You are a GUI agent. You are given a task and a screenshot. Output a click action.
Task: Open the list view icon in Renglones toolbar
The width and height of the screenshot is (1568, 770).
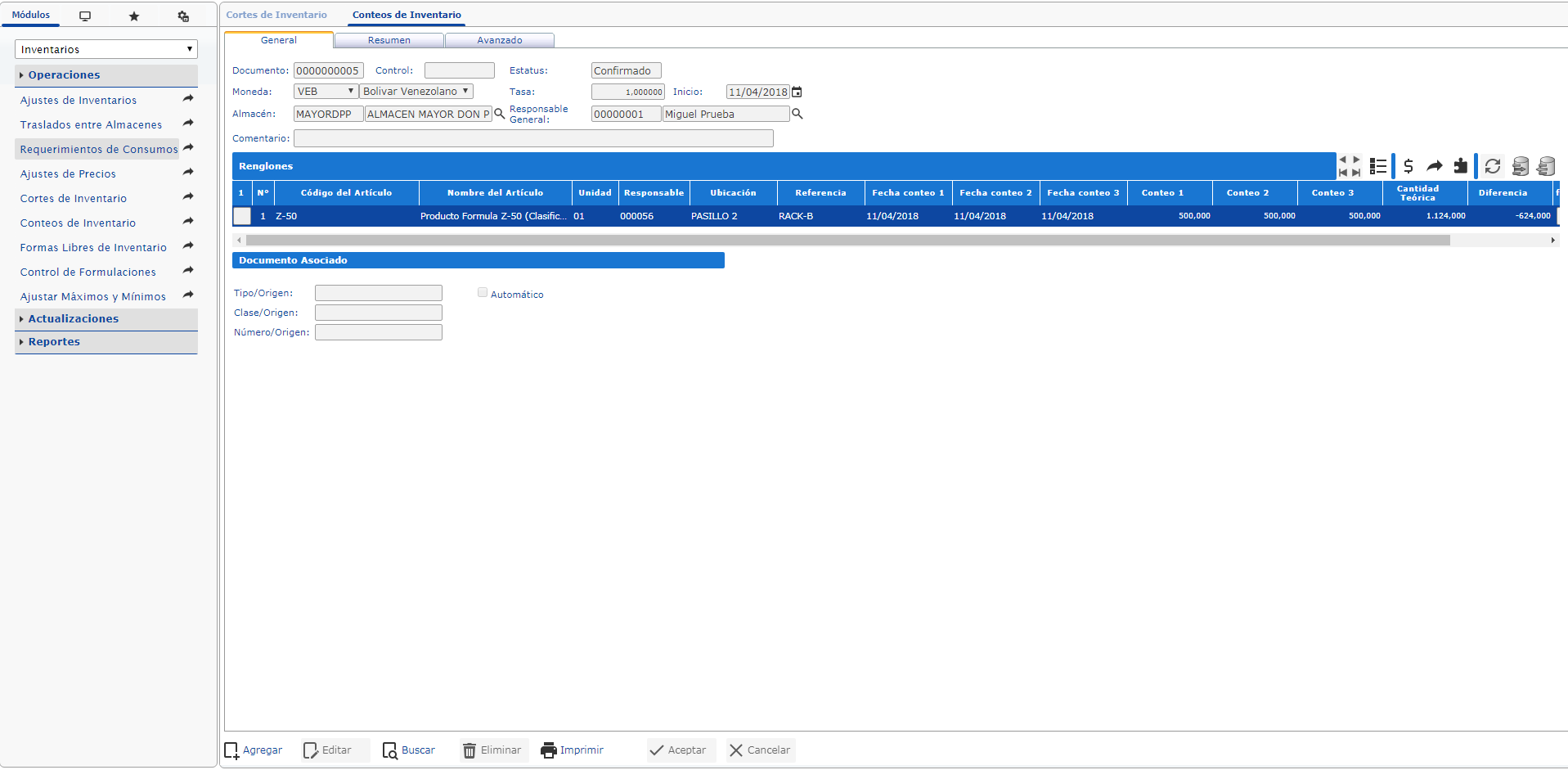(1378, 166)
